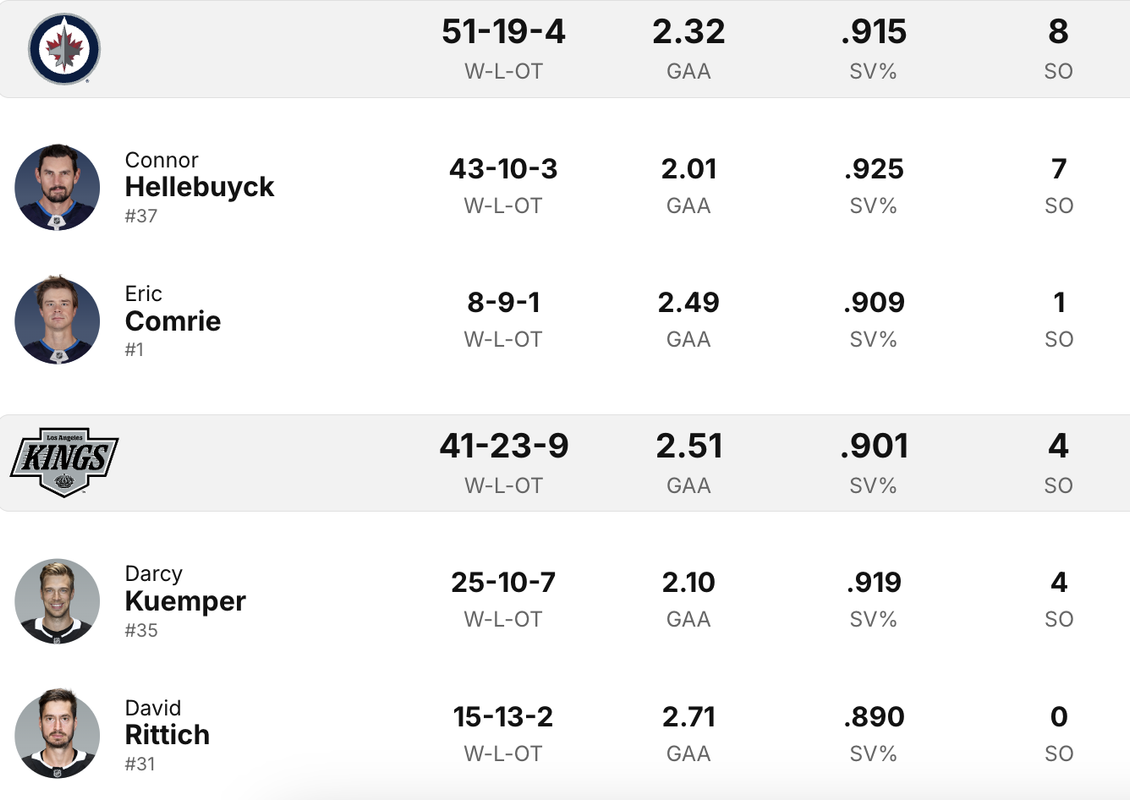Click the Connor Hellebuyck player name
The height and width of the screenshot is (800, 1130).
coord(199,174)
